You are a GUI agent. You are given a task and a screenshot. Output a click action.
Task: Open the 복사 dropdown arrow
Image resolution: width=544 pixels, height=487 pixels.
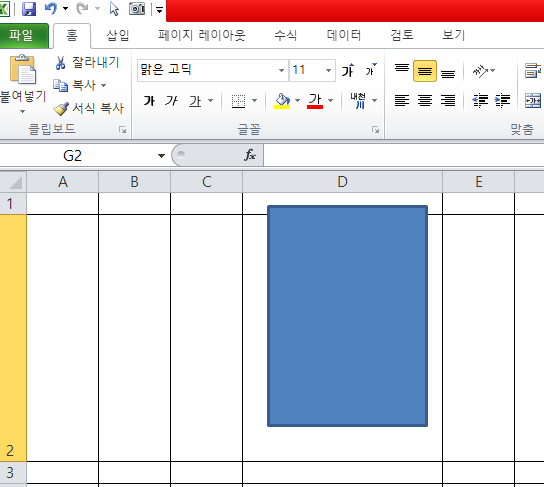point(103,85)
